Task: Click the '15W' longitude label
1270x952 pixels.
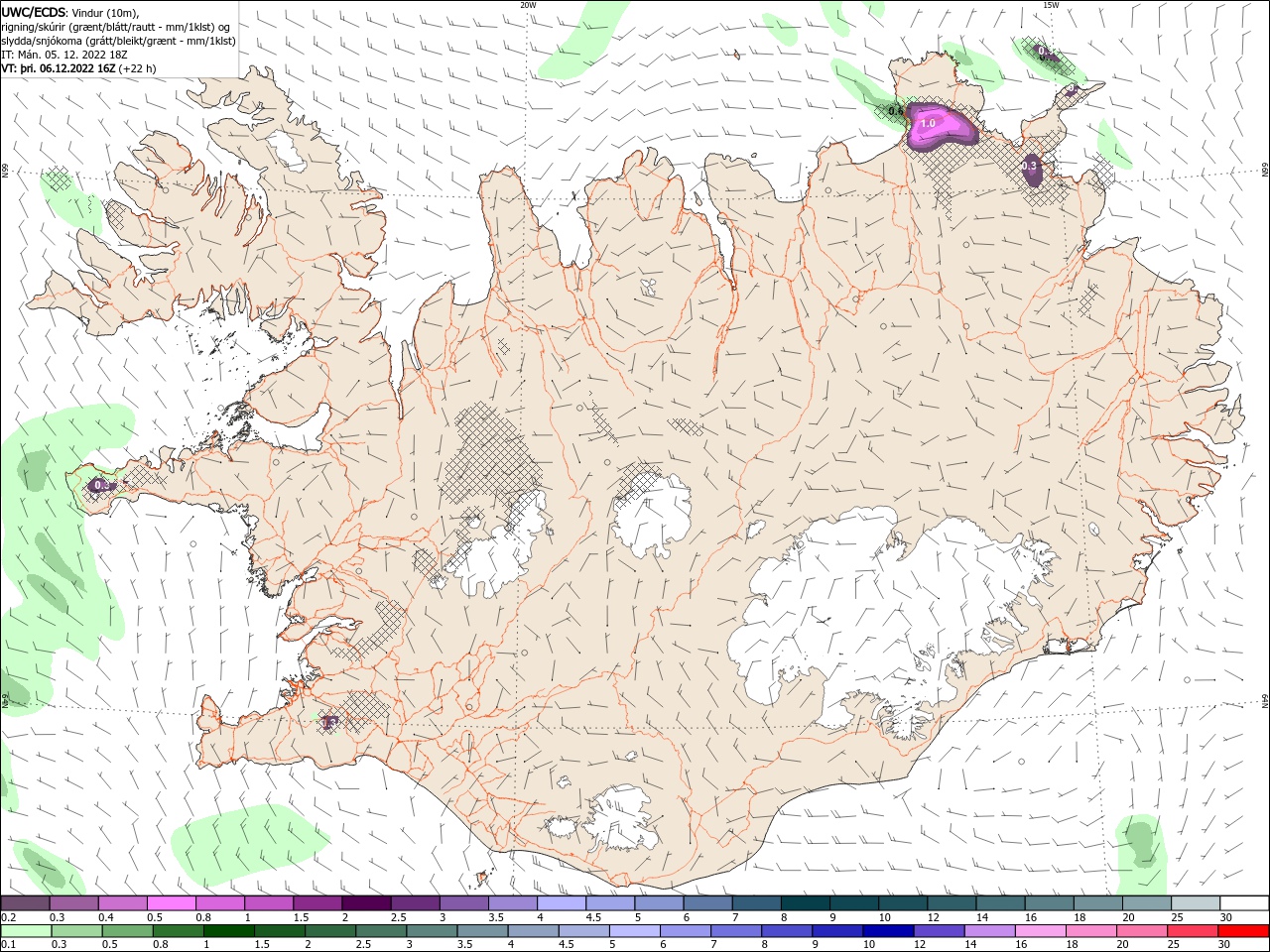Action: pyautogui.click(x=1051, y=5)
